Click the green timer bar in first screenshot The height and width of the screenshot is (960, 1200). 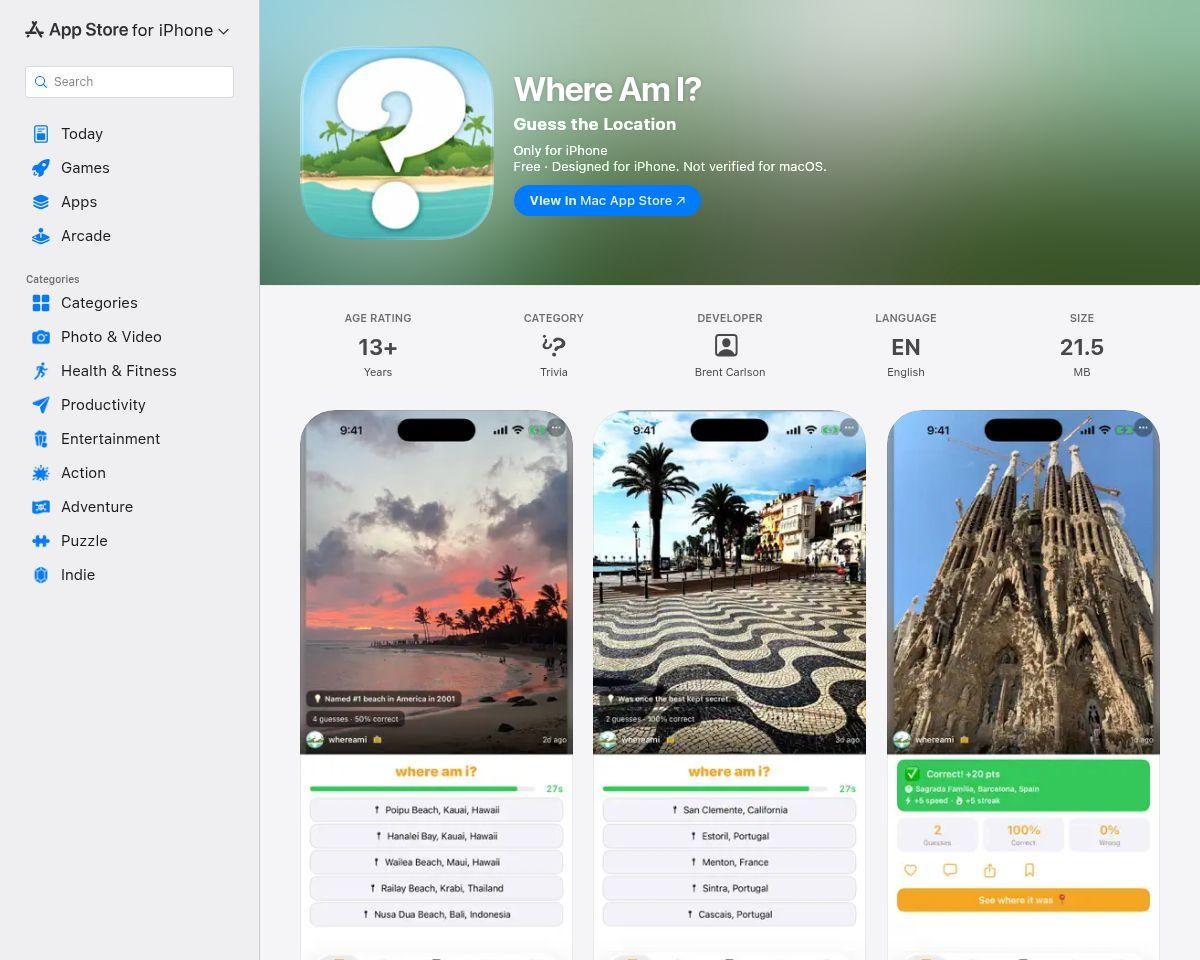tap(422, 789)
